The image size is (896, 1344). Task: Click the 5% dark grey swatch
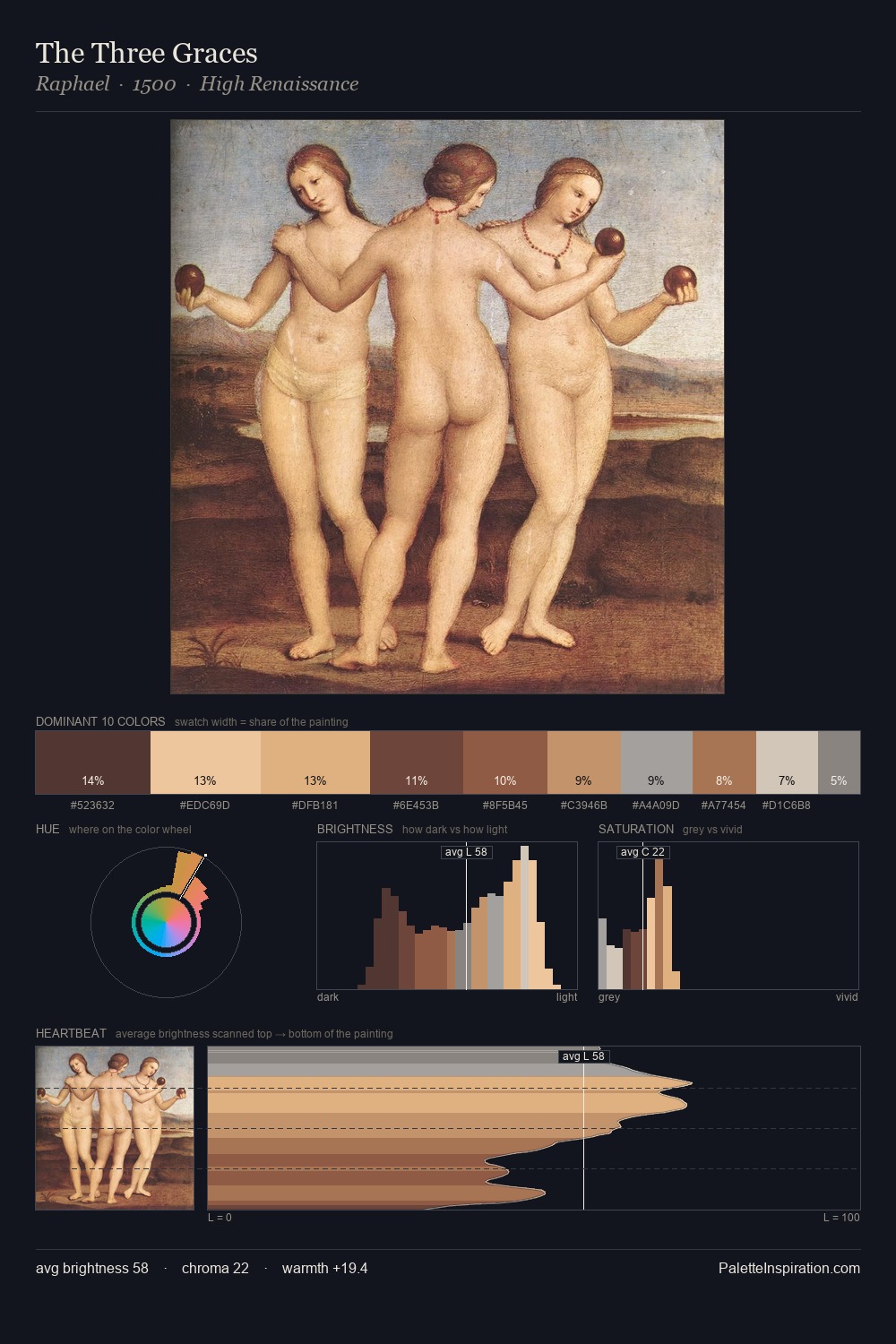click(x=839, y=762)
